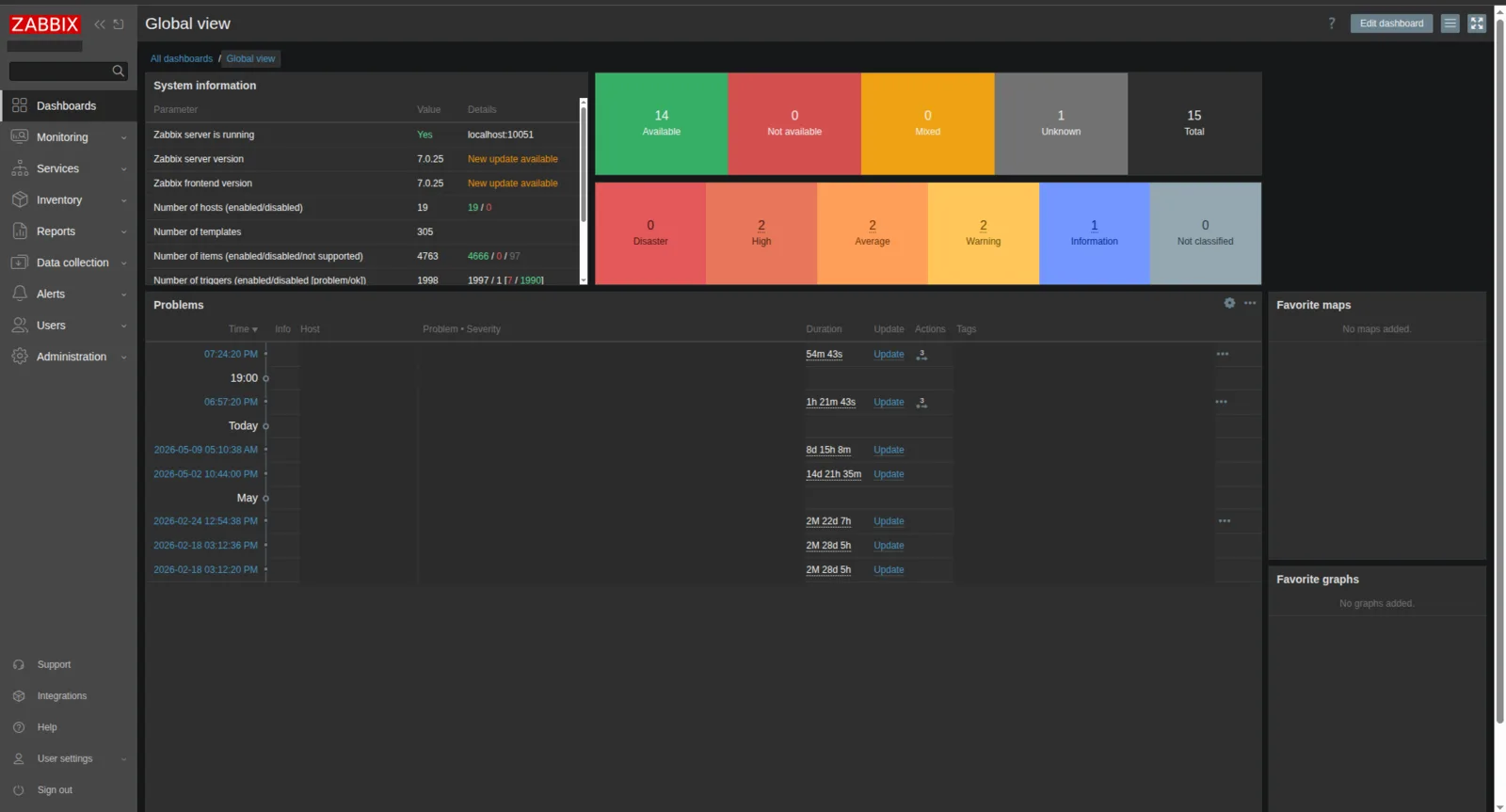Open the Services menu
This screenshot has height=812, width=1506.
[x=69, y=168]
